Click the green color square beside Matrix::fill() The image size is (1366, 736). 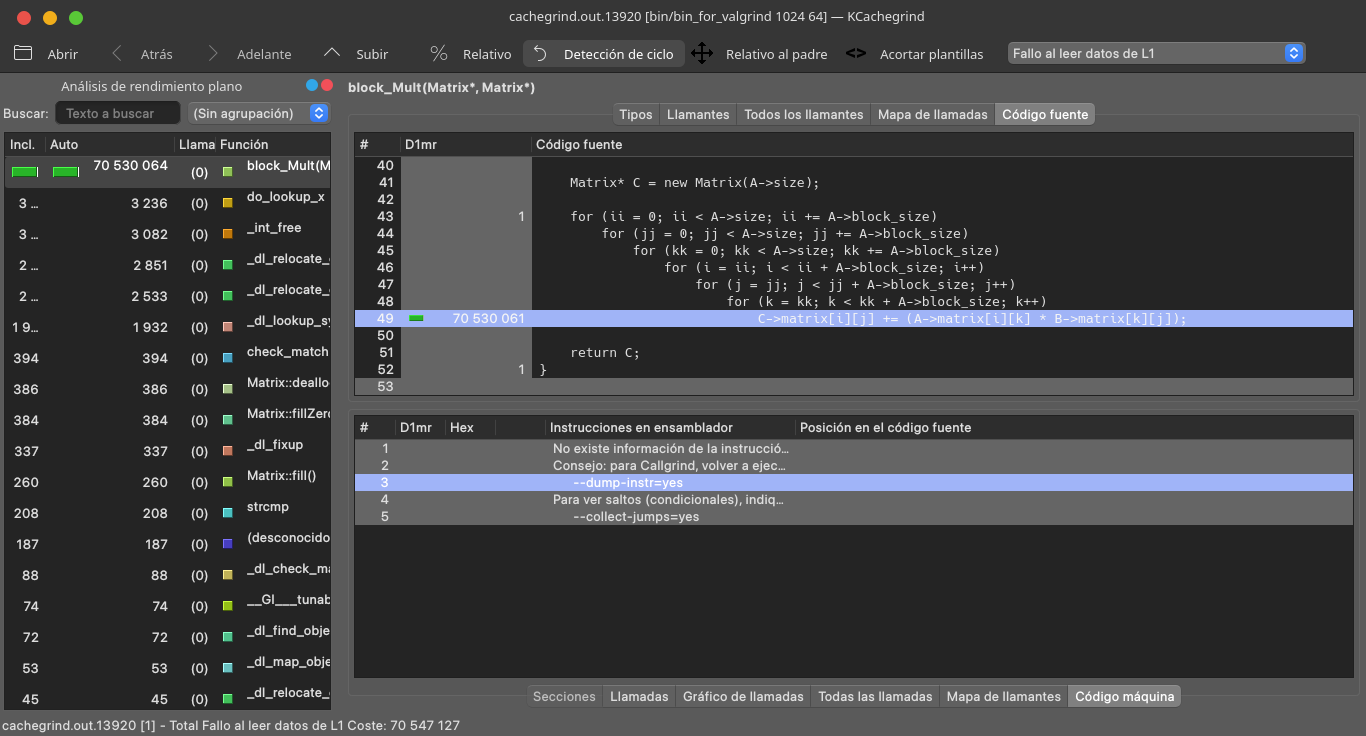(x=228, y=482)
